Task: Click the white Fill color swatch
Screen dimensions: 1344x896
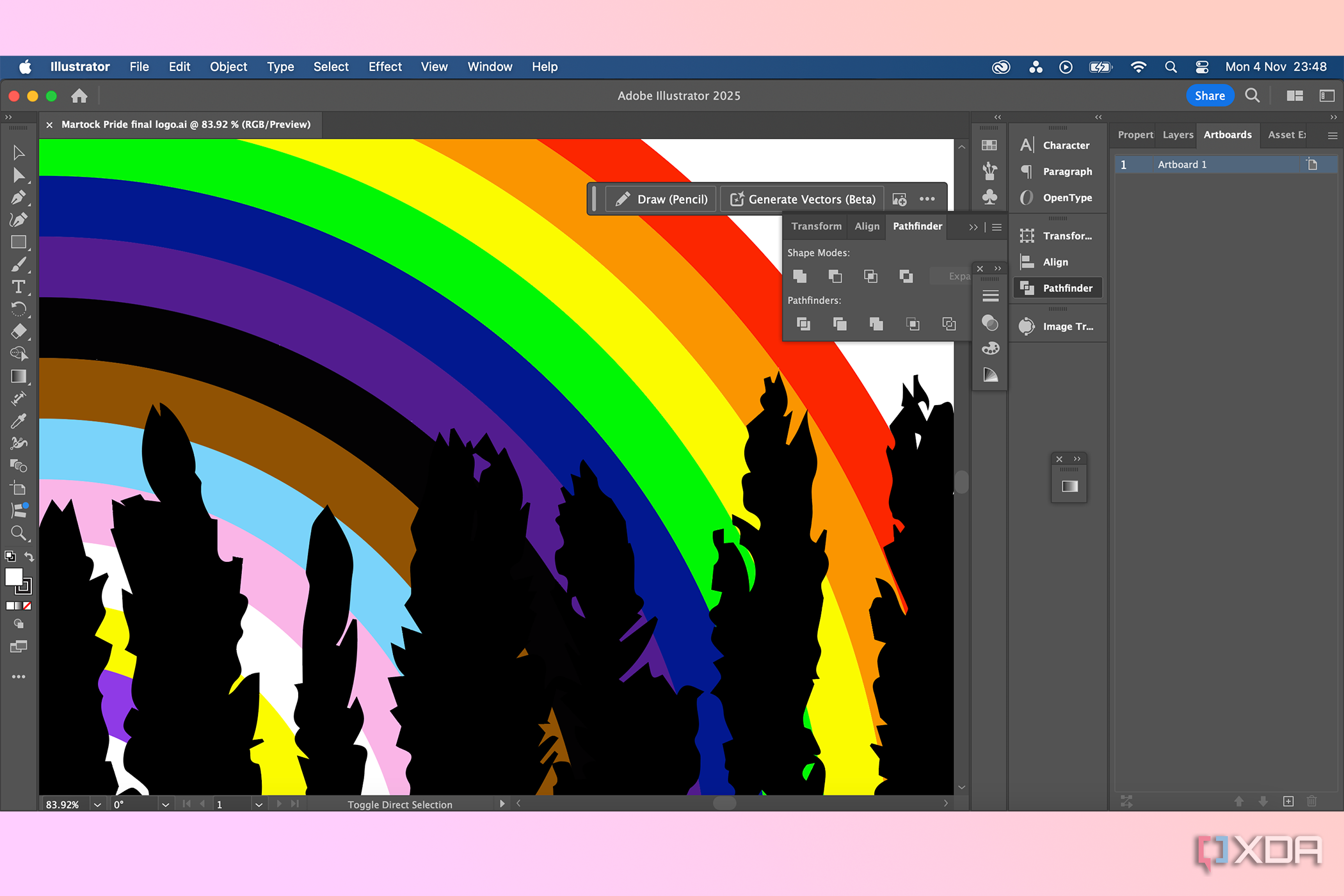Action: (x=13, y=577)
